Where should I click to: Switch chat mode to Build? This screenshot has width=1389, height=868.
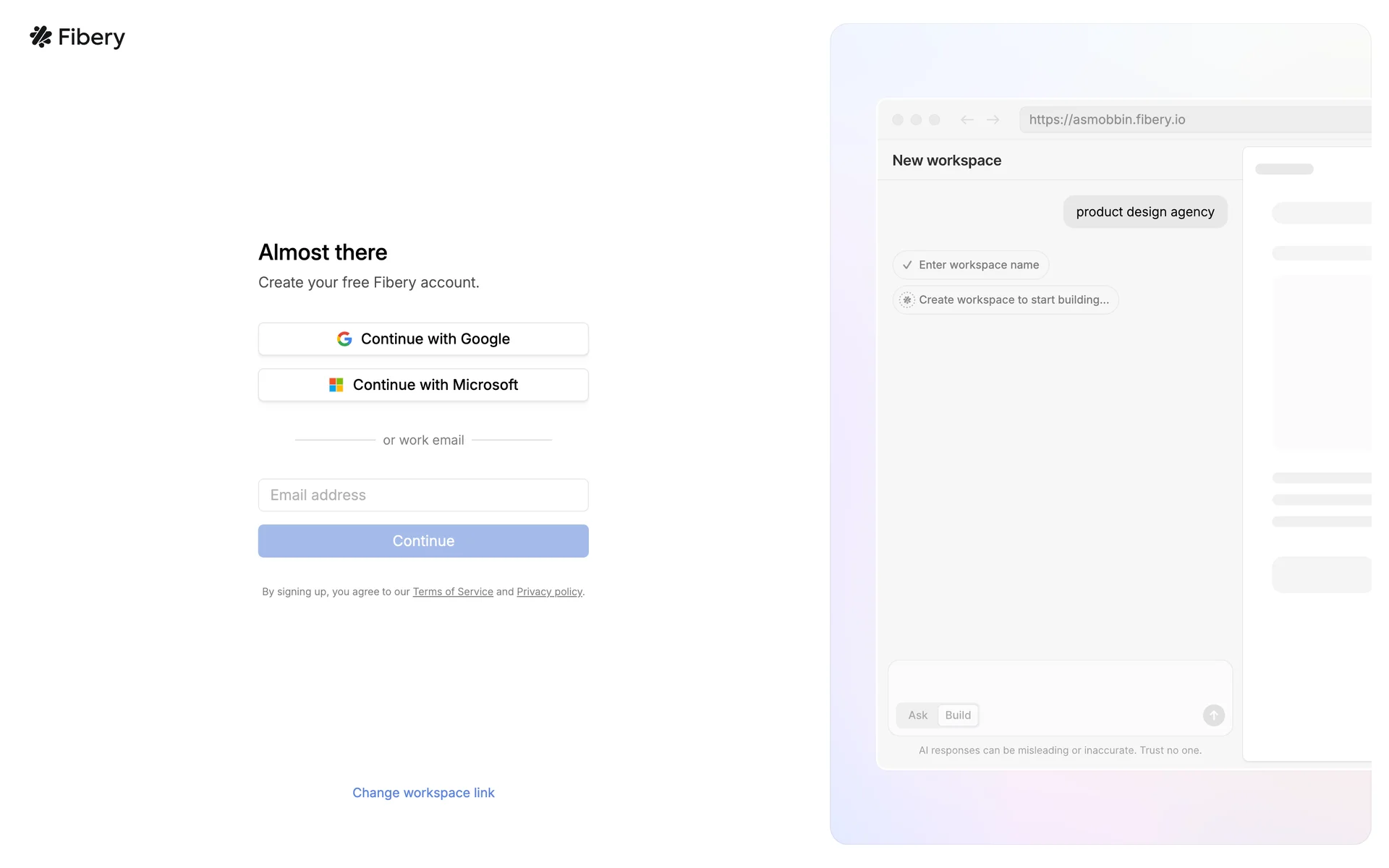(x=958, y=715)
